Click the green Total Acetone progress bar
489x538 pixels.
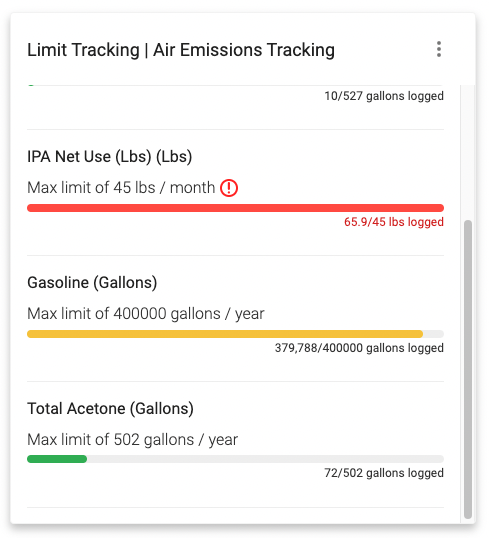(x=57, y=459)
